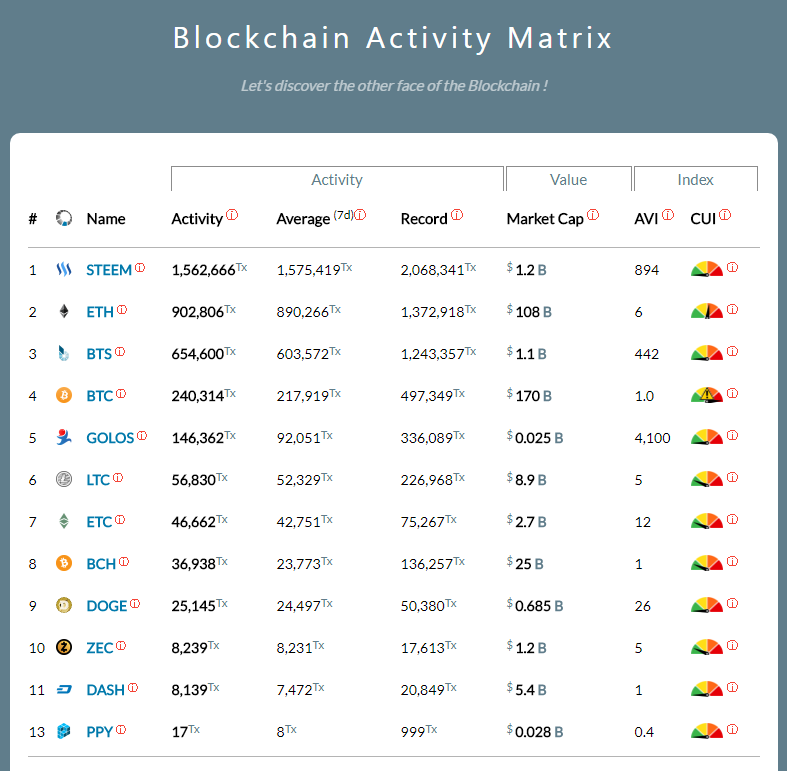Image resolution: width=787 pixels, height=771 pixels.
Task: Click the STEEM coin logo icon
Action: tap(64, 270)
